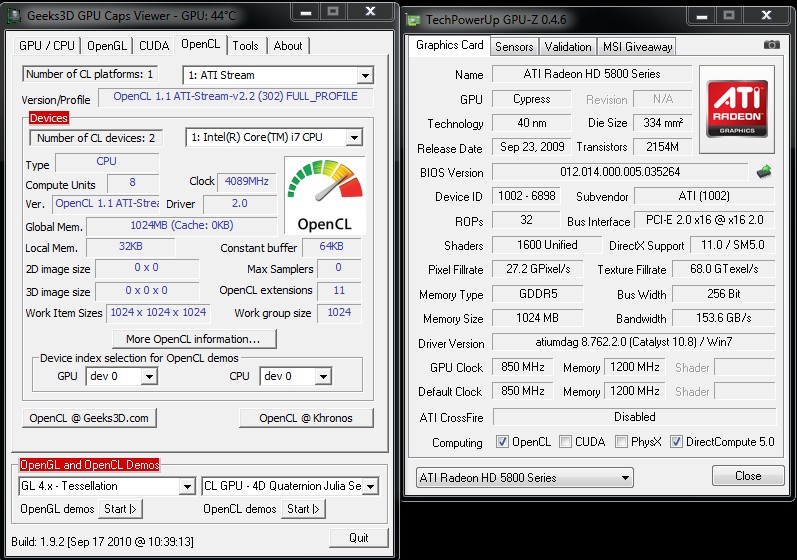The height and width of the screenshot is (560, 797).
Task: Open the CL GPU Julia demo dropdown
Action: pyautogui.click(x=371, y=486)
